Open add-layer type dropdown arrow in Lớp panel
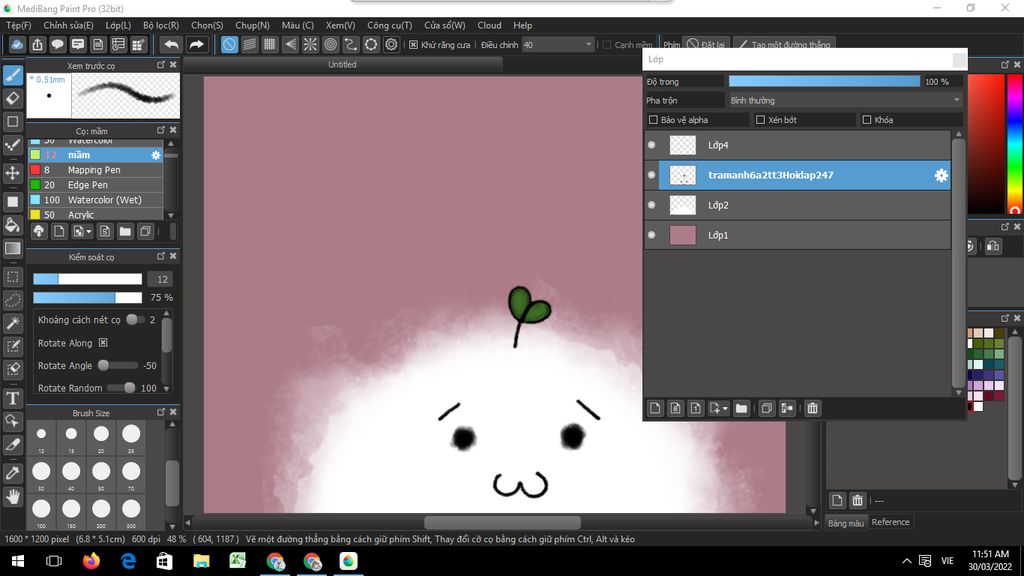Screen dimensions: 1024x576 point(725,409)
